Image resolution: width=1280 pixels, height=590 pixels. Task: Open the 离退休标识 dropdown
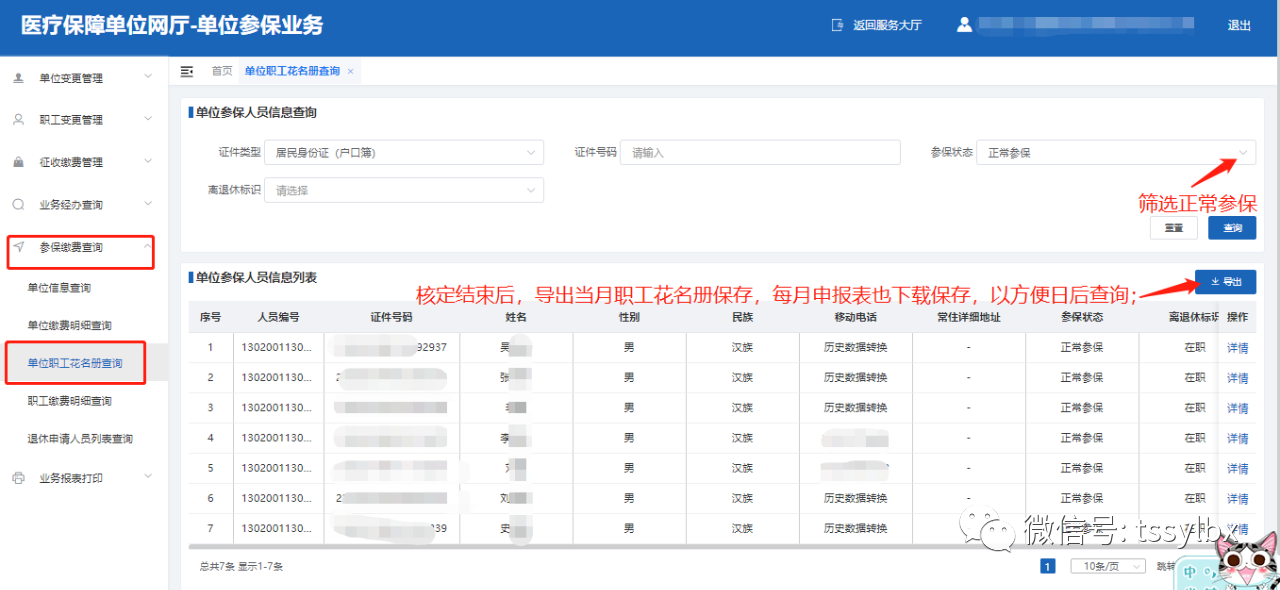pyautogui.click(x=403, y=190)
